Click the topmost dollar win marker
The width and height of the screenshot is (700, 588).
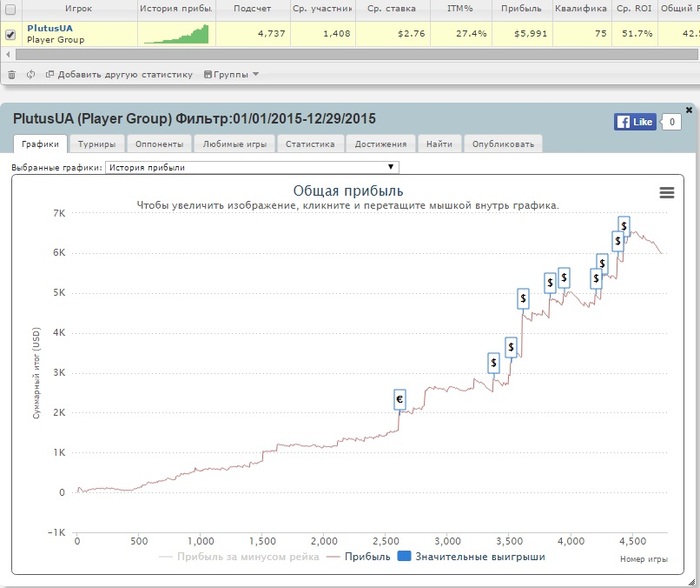(624, 226)
